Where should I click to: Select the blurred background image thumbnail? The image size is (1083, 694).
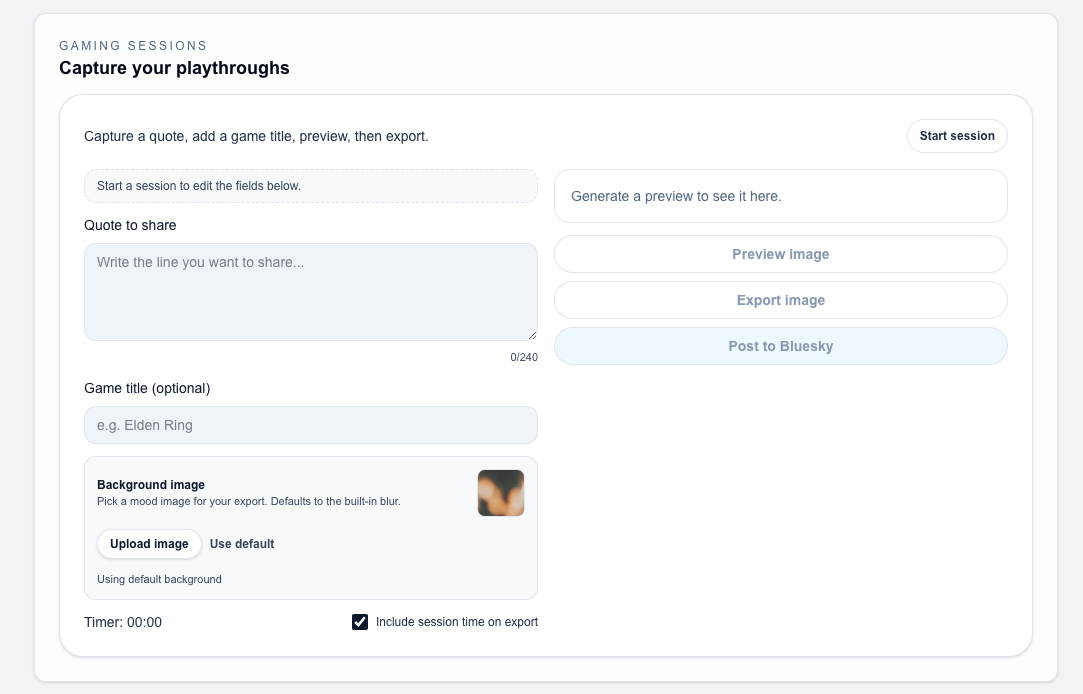point(500,493)
